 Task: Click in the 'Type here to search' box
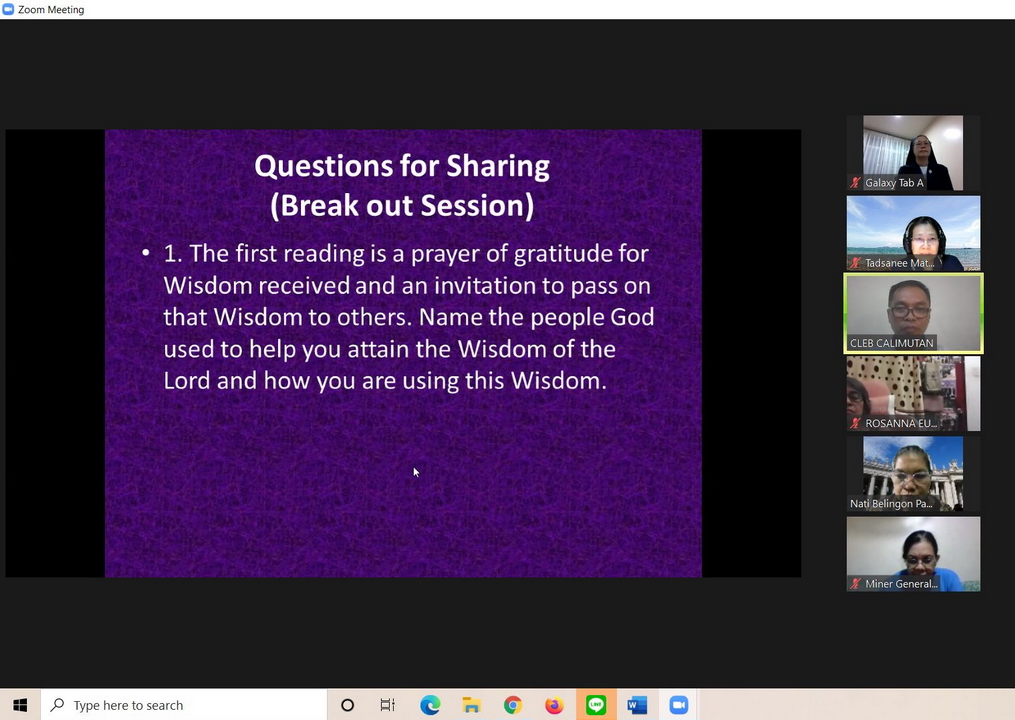(x=185, y=705)
